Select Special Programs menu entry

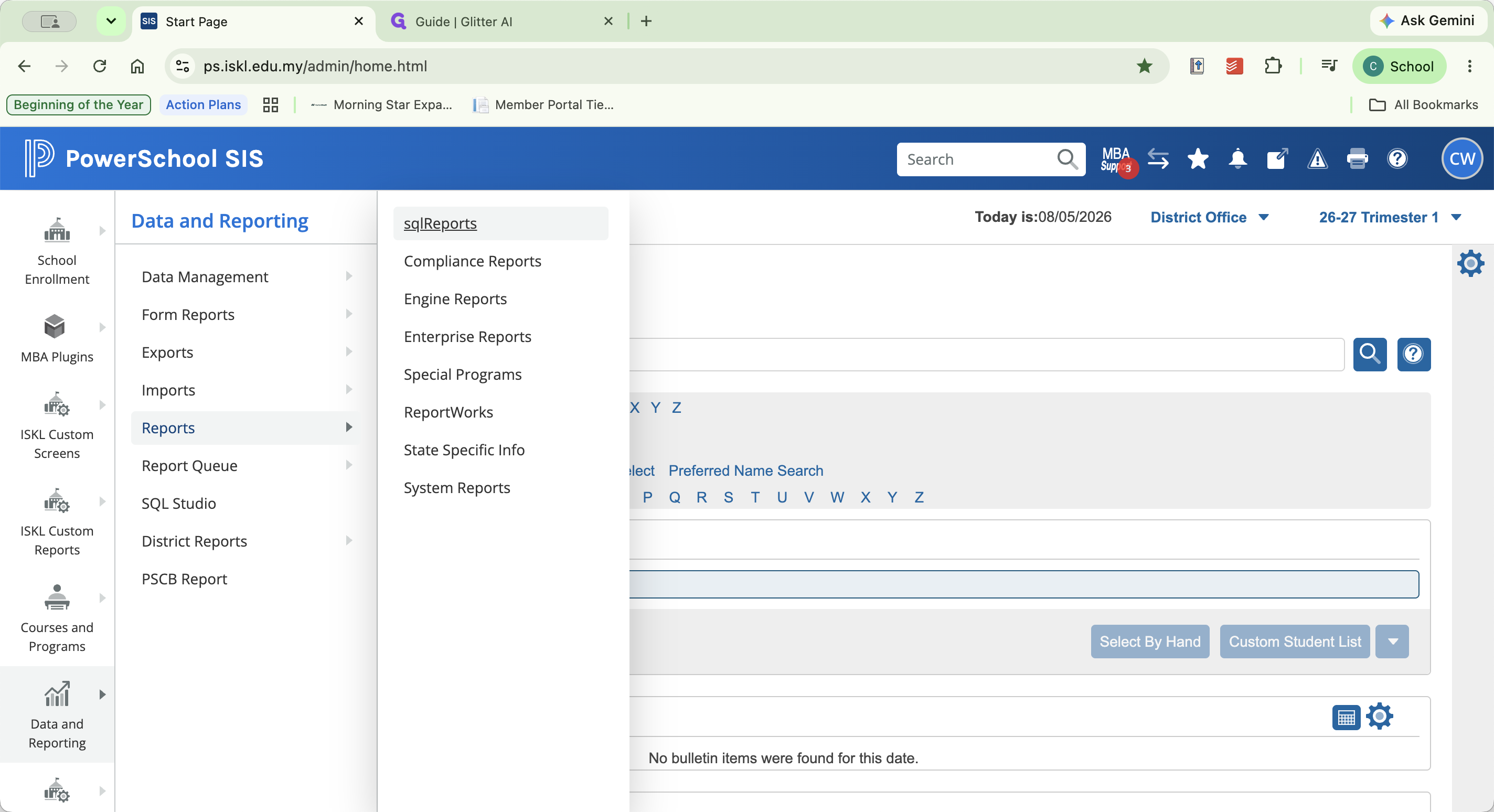click(462, 374)
